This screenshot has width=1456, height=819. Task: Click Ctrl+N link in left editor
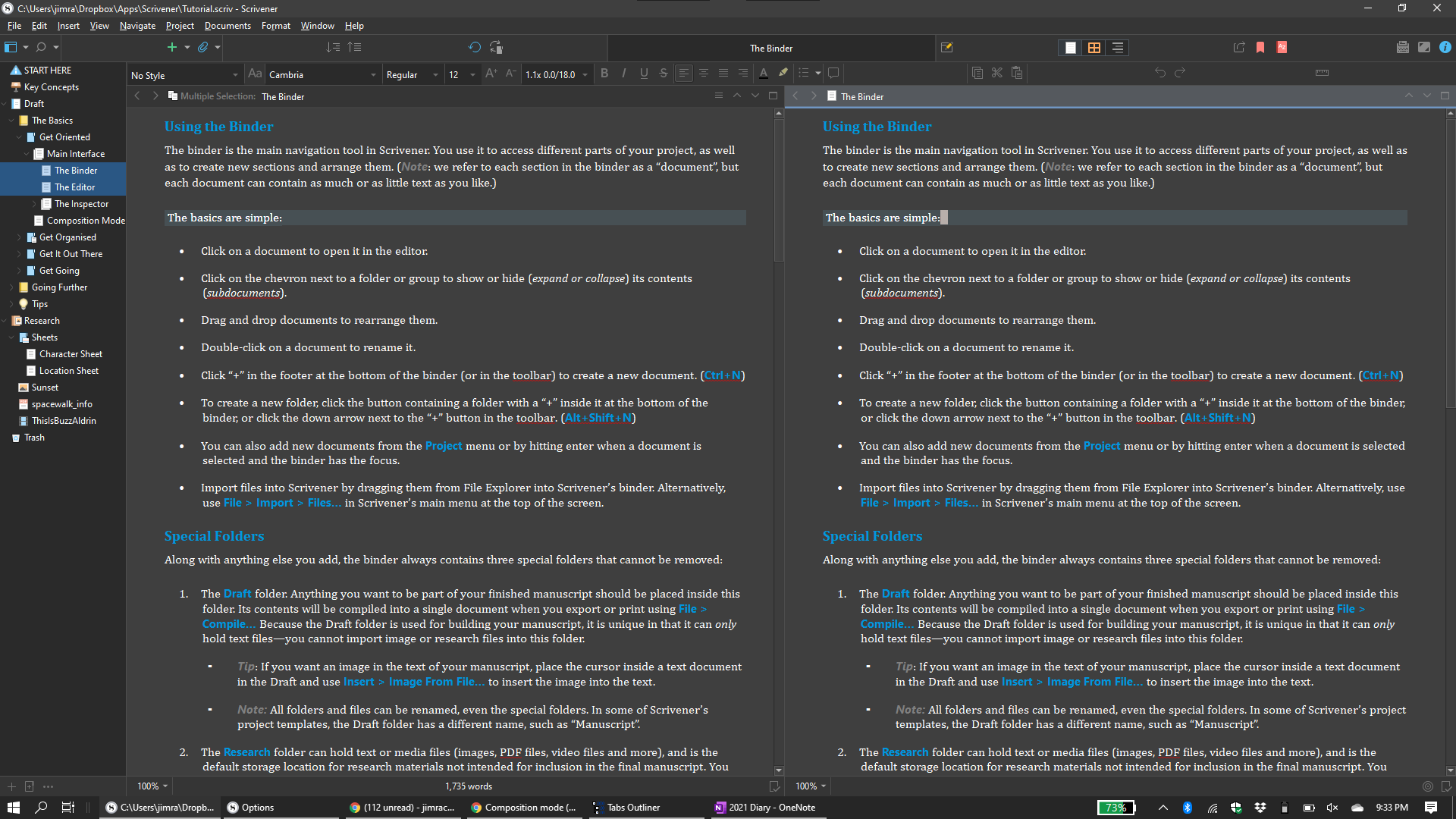click(x=723, y=375)
